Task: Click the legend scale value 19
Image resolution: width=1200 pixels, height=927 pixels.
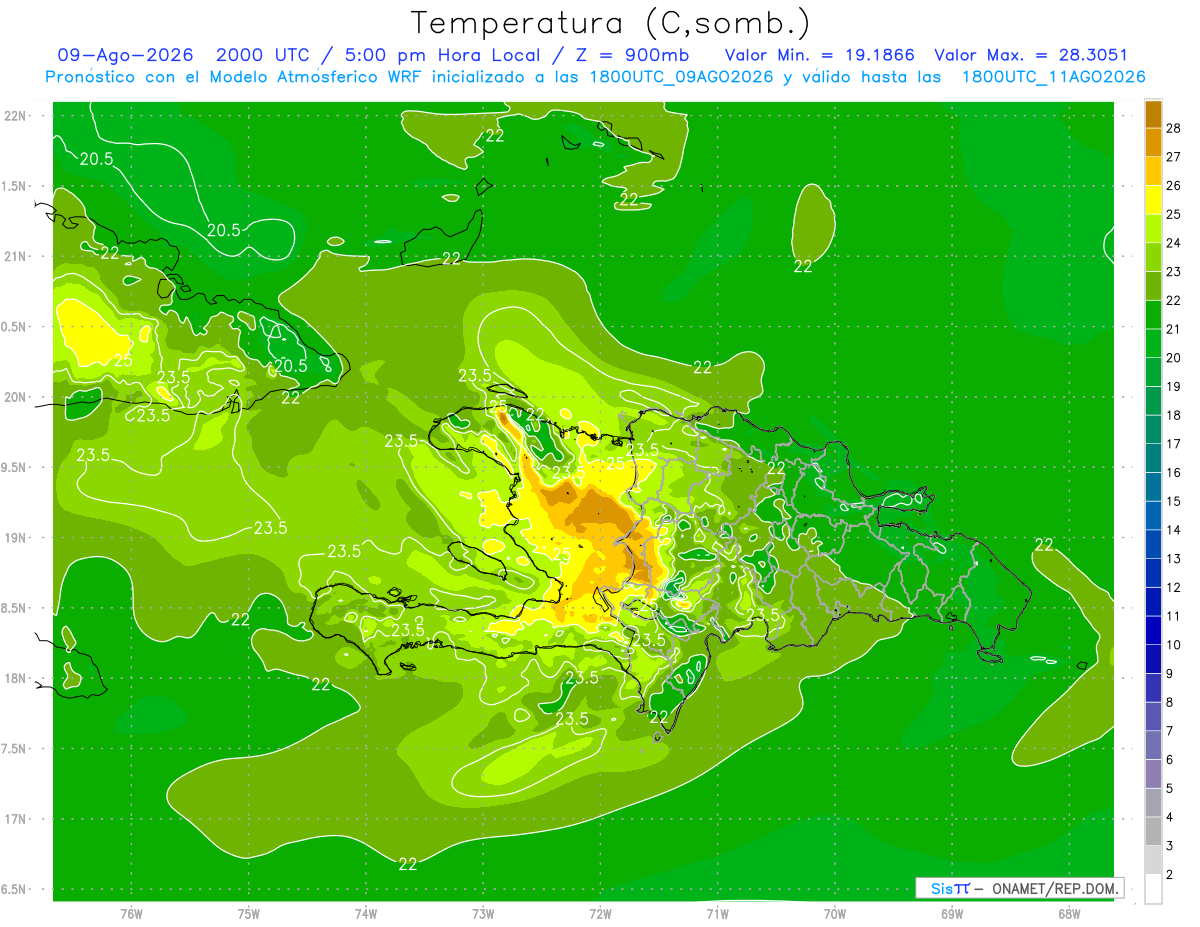Action: pyautogui.click(x=1175, y=386)
